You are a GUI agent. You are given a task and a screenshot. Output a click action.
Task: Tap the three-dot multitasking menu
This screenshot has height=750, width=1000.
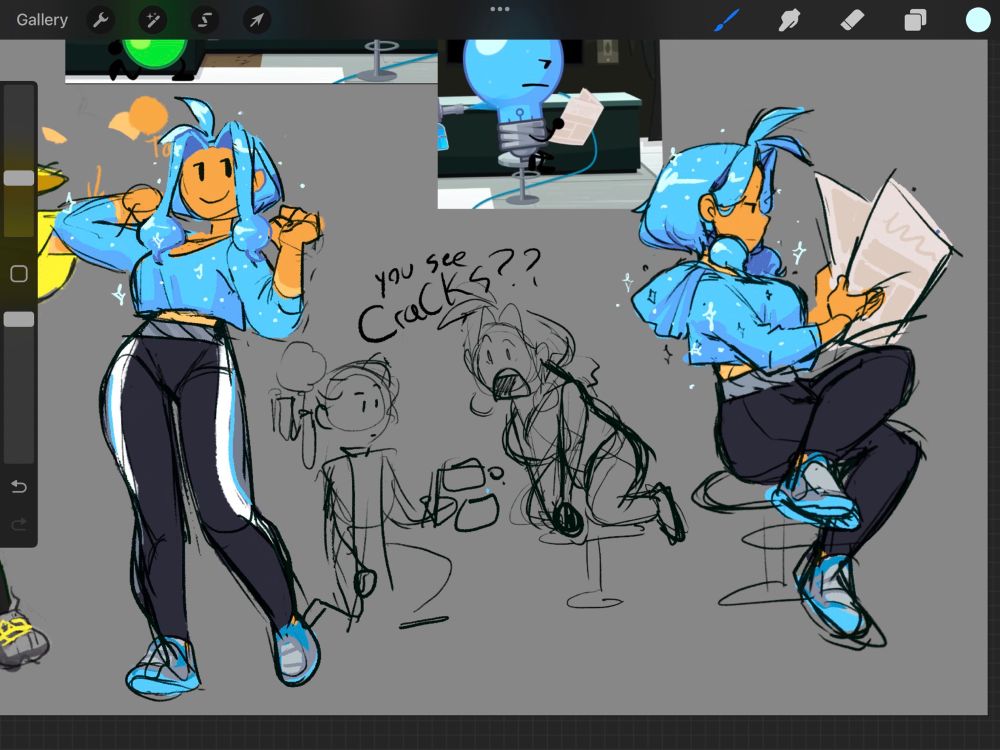point(500,9)
